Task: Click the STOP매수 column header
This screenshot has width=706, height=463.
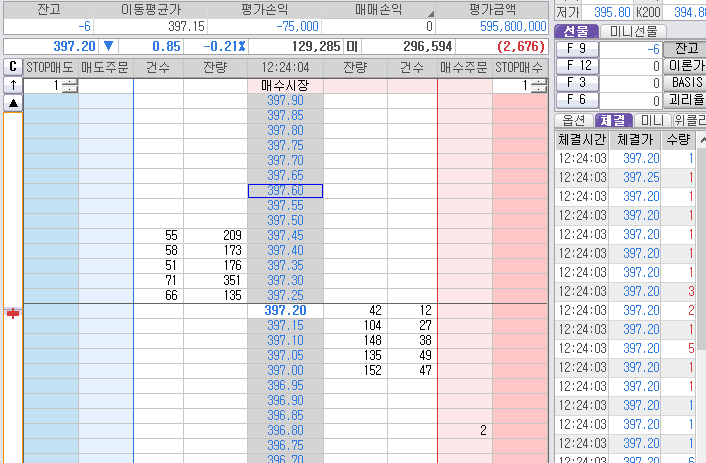Action: (520, 68)
